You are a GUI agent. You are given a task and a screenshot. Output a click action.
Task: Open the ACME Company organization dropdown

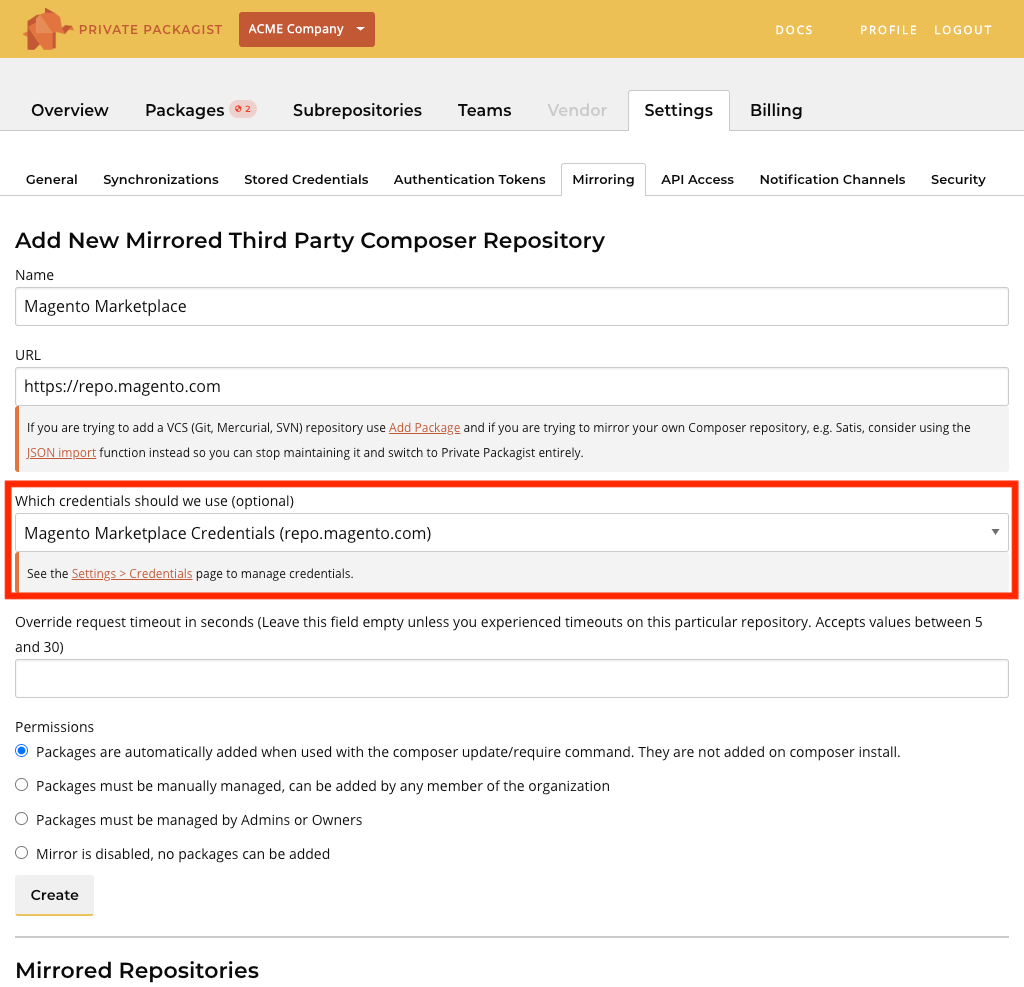tap(306, 29)
